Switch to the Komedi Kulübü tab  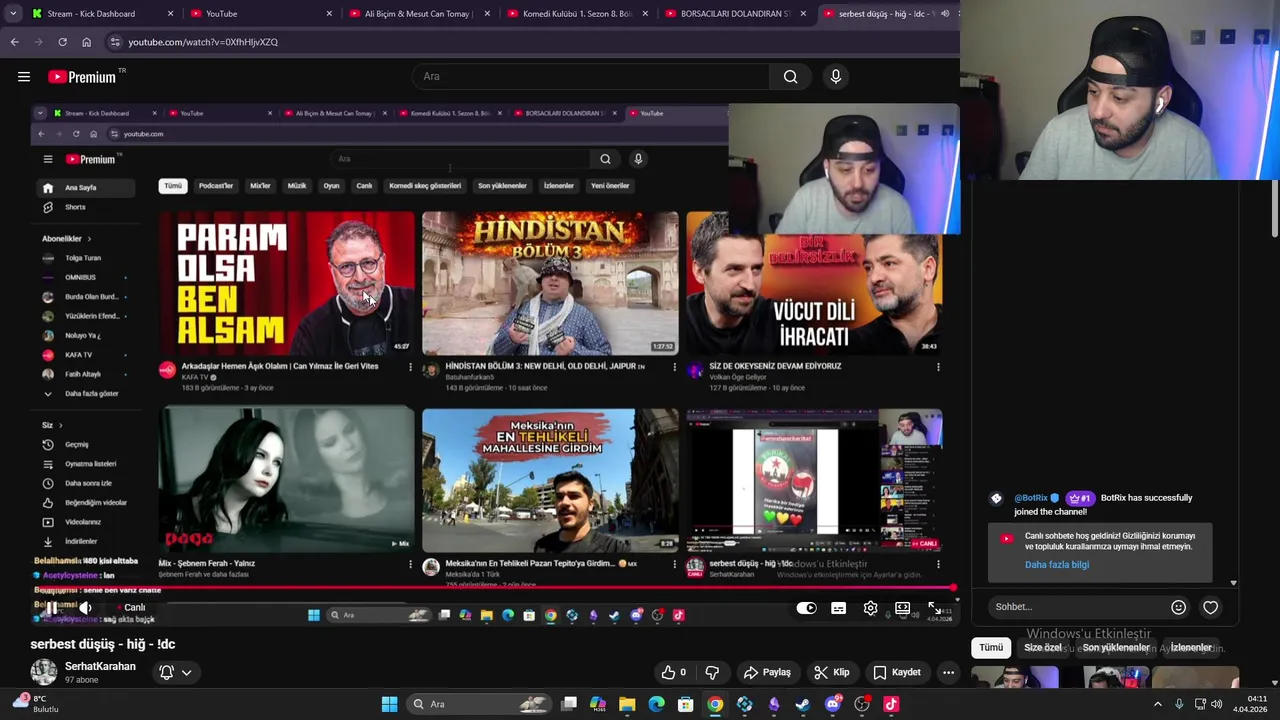click(x=577, y=14)
